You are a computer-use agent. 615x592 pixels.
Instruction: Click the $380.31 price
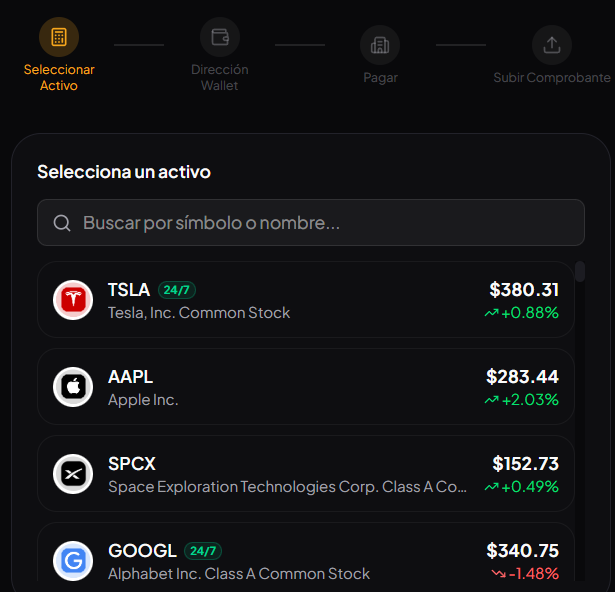coord(524,290)
